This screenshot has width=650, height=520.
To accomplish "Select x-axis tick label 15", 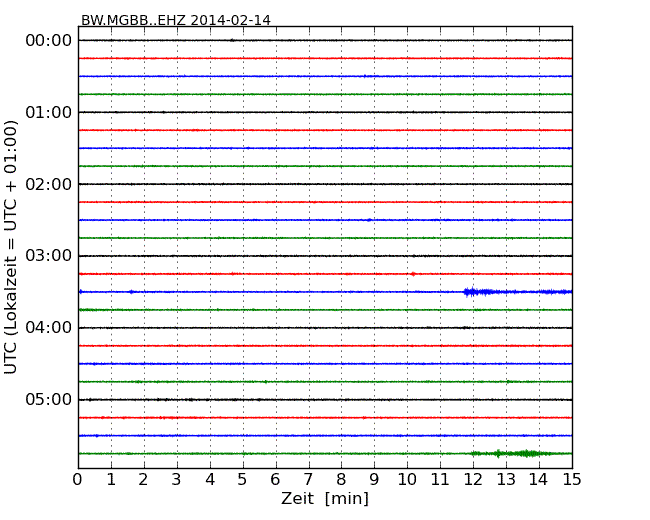I will pyautogui.click(x=572, y=480).
